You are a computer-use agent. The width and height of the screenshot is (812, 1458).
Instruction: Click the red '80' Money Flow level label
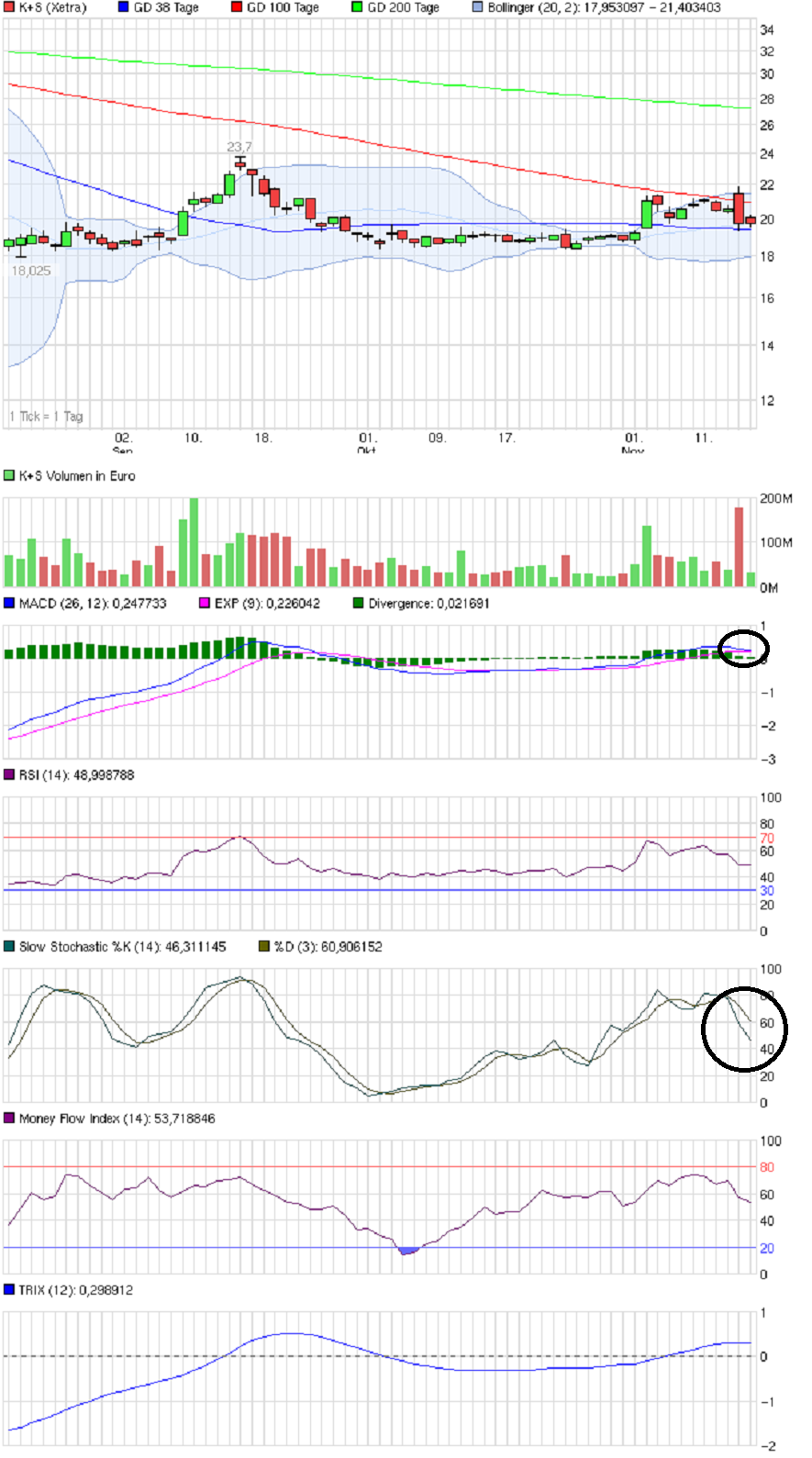click(767, 1167)
